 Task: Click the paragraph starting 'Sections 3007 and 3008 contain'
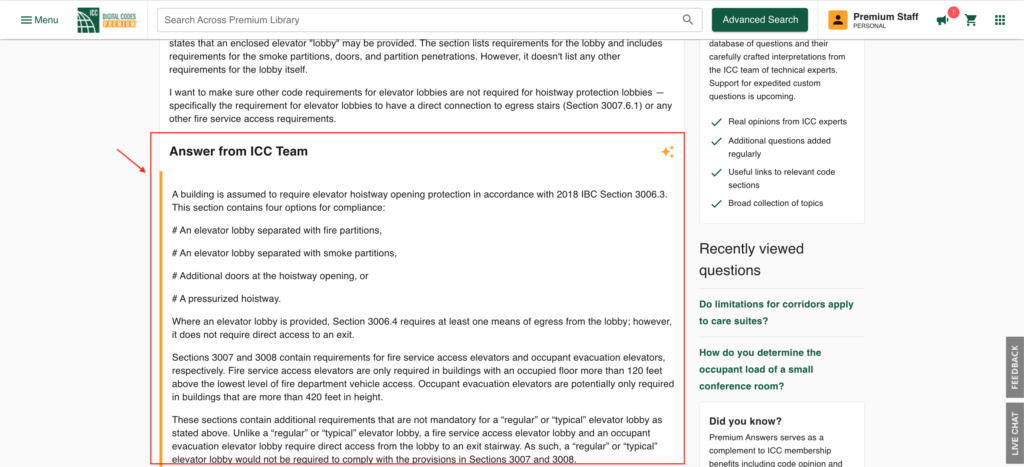(423, 378)
